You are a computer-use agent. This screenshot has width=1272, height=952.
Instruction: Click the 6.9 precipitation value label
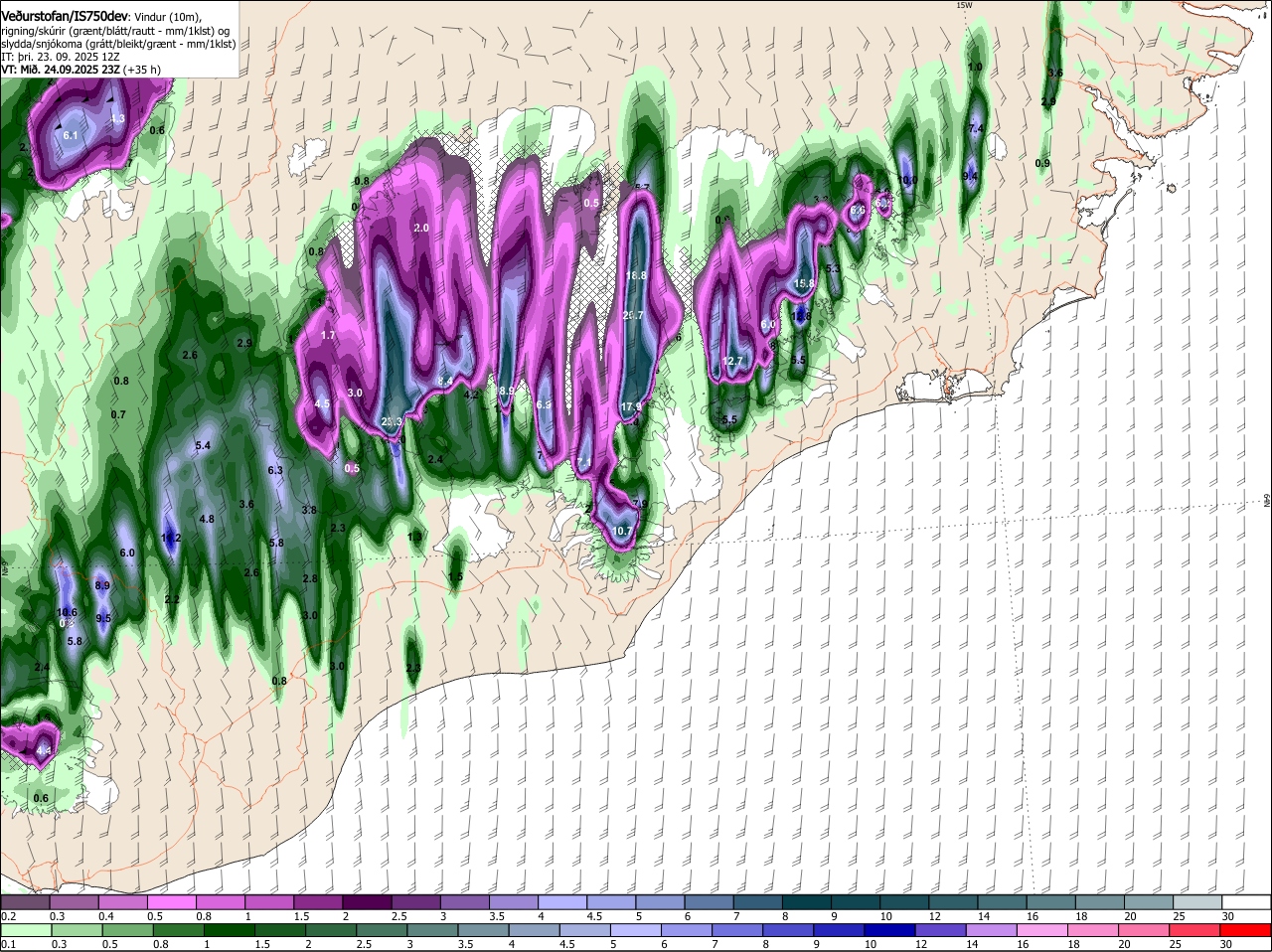click(x=544, y=404)
